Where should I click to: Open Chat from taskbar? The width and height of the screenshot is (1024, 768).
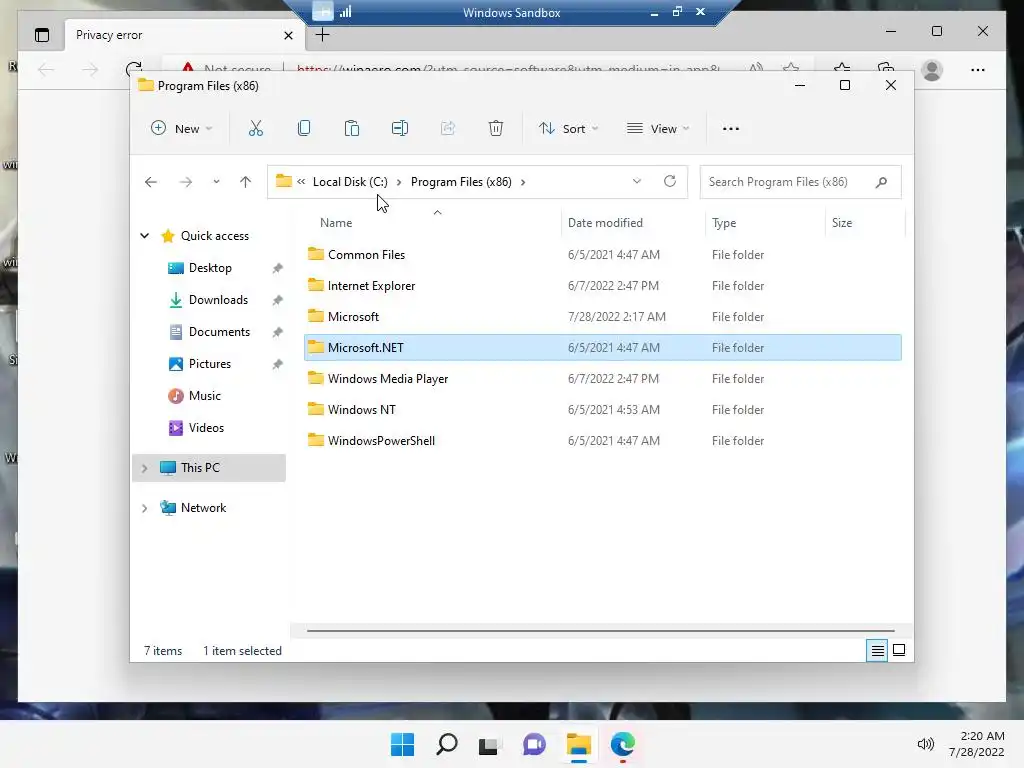coord(534,744)
